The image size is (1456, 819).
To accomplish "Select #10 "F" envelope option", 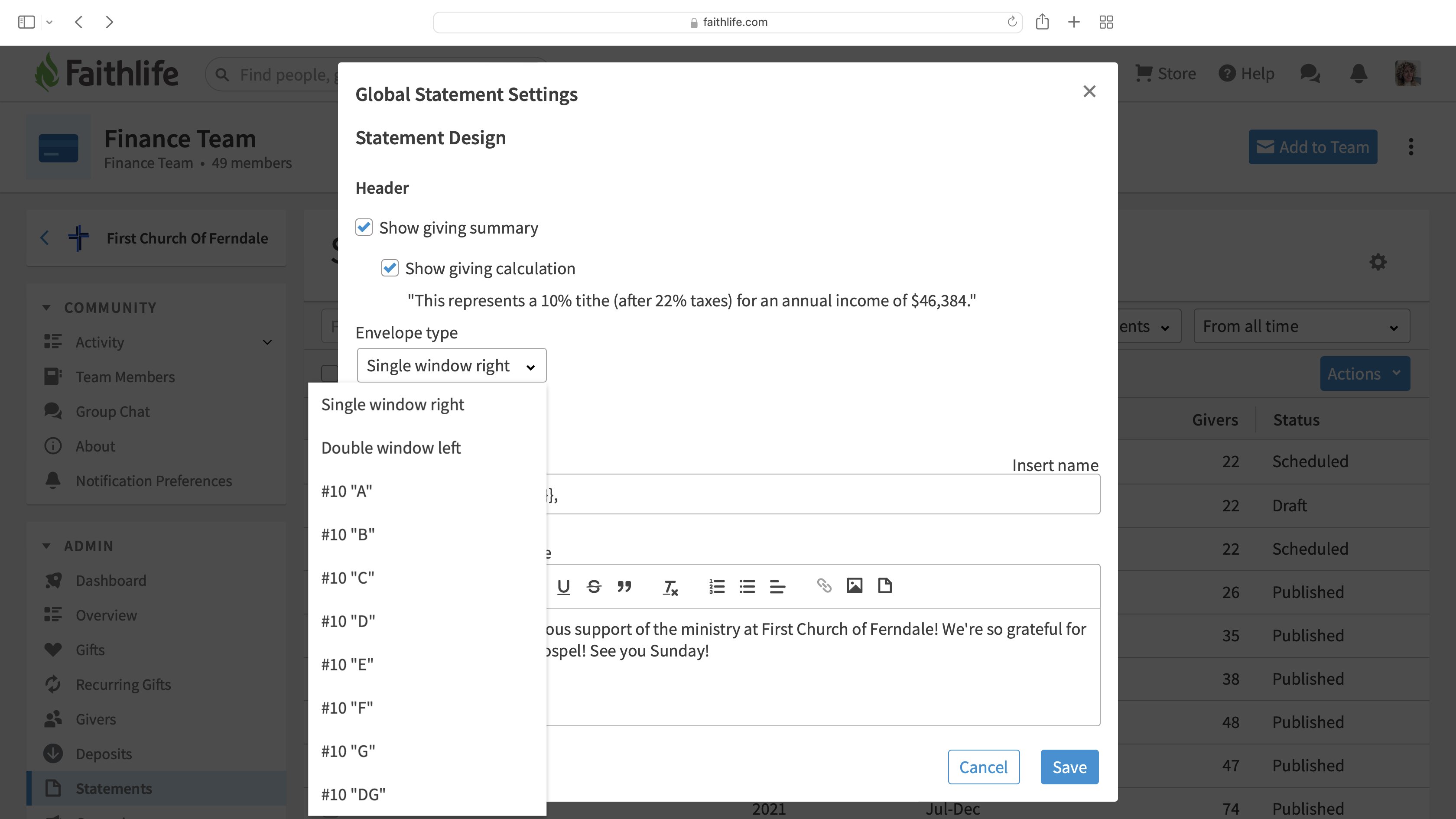I will [x=427, y=708].
